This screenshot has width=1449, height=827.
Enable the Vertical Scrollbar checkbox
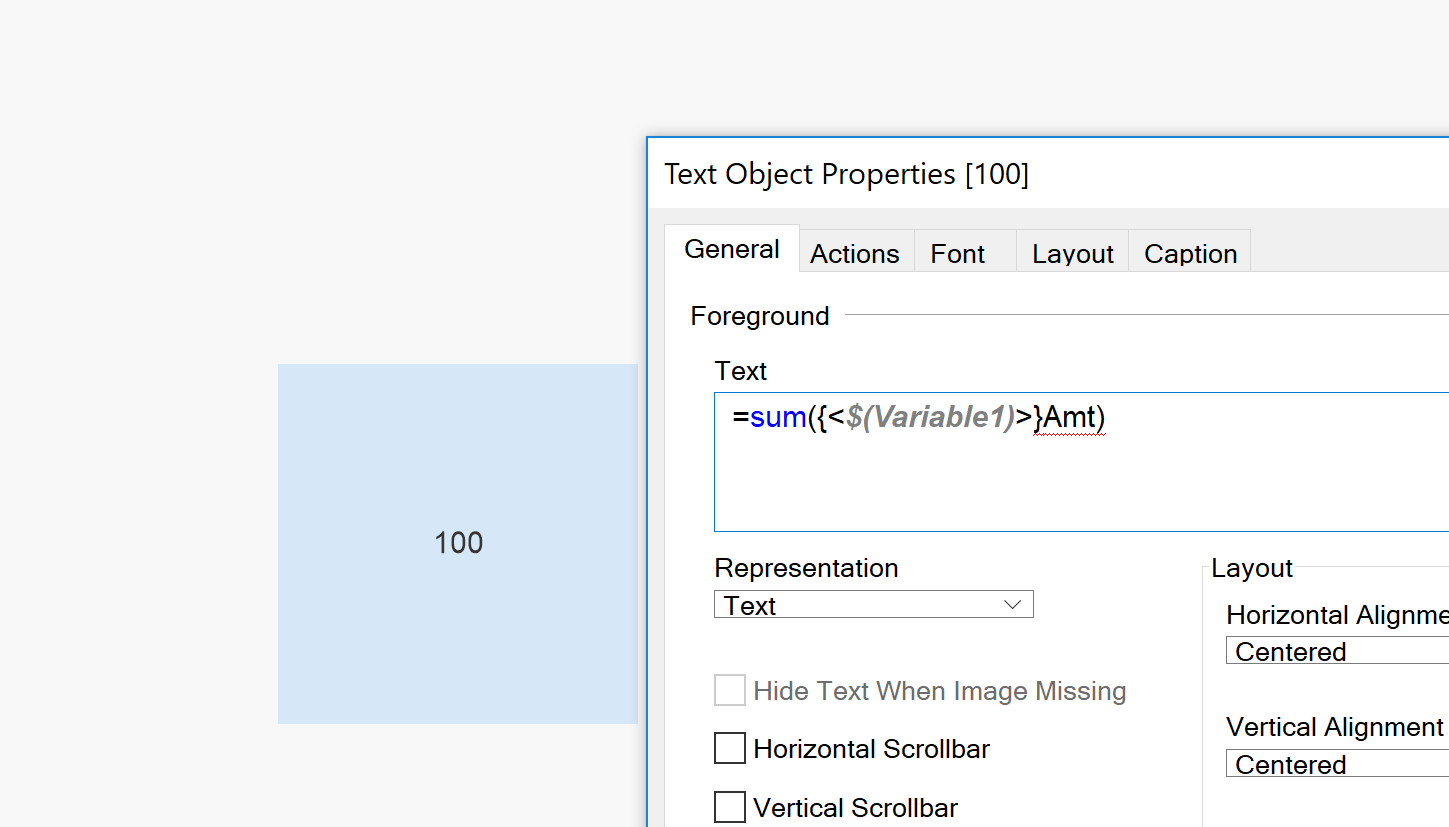tap(730, 806)
